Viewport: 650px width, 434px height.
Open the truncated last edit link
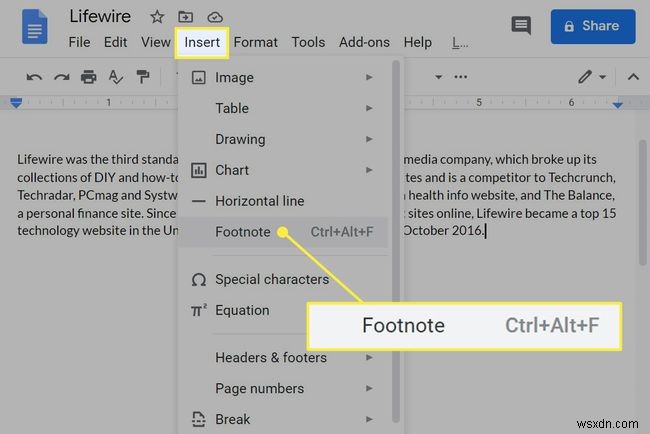coord(460,43)
